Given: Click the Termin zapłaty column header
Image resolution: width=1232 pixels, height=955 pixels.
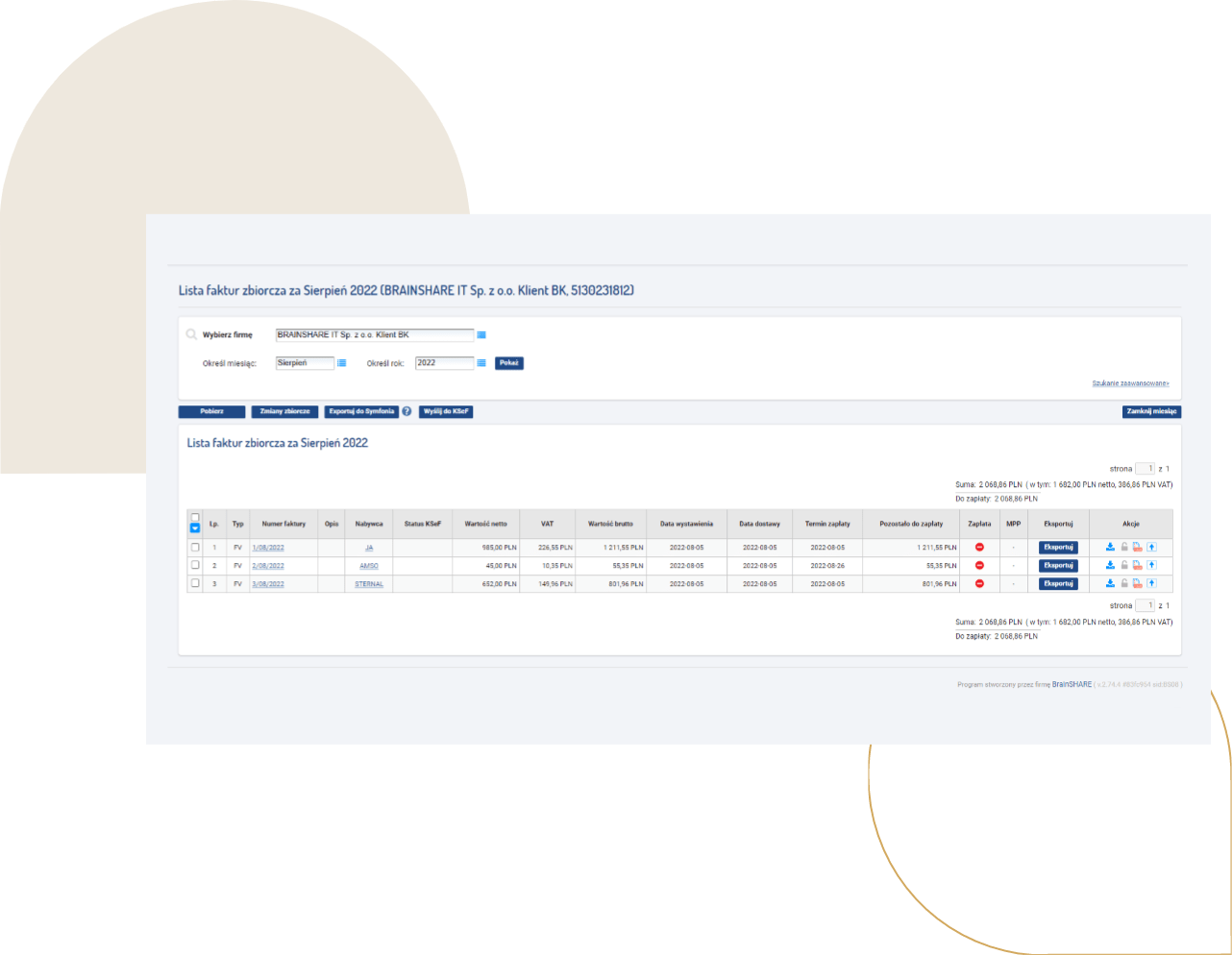Looking at the screenshot, I should (827, 524).
